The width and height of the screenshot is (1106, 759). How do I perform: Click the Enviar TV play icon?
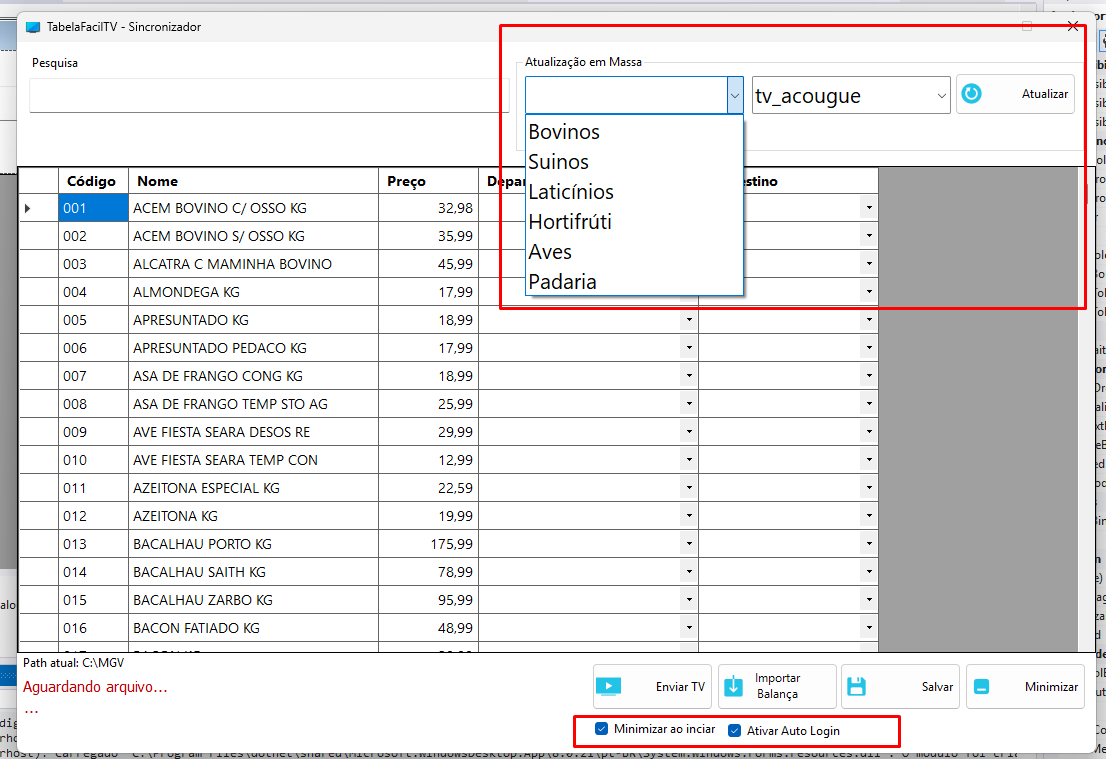click(x=608, y=686)
